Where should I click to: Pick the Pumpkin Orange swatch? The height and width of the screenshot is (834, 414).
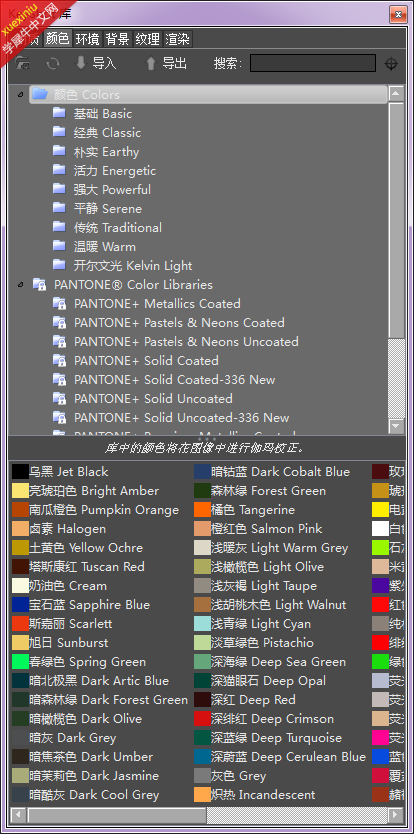[x=20, y=510]
